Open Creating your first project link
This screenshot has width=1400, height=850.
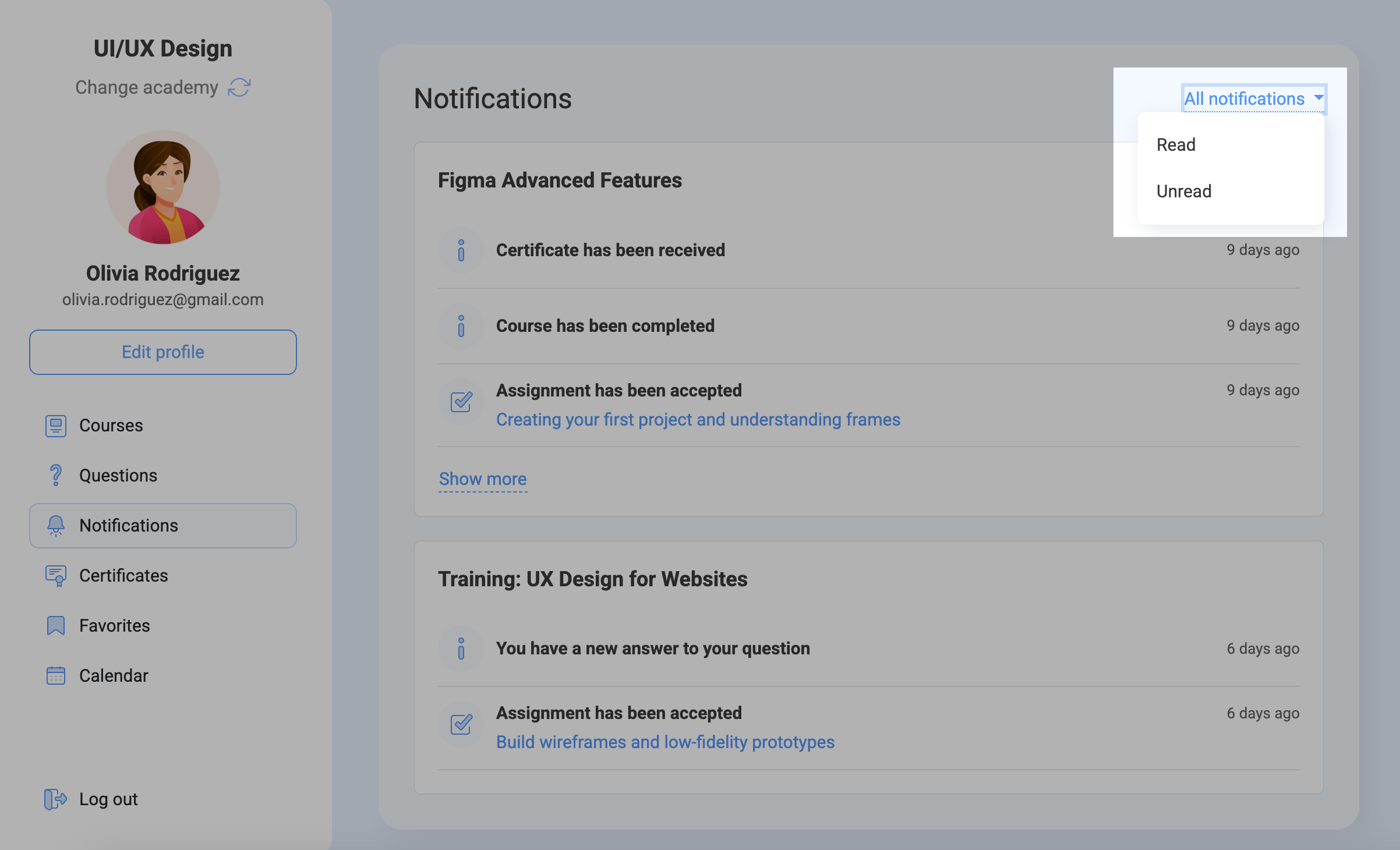[698, 420]
